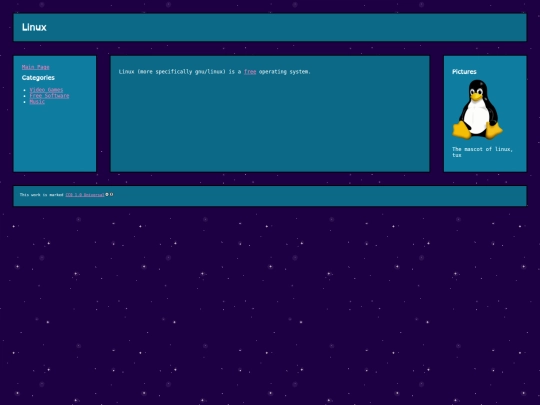
Task: Click the "Categories" sidebar heading
Action: 38,77
